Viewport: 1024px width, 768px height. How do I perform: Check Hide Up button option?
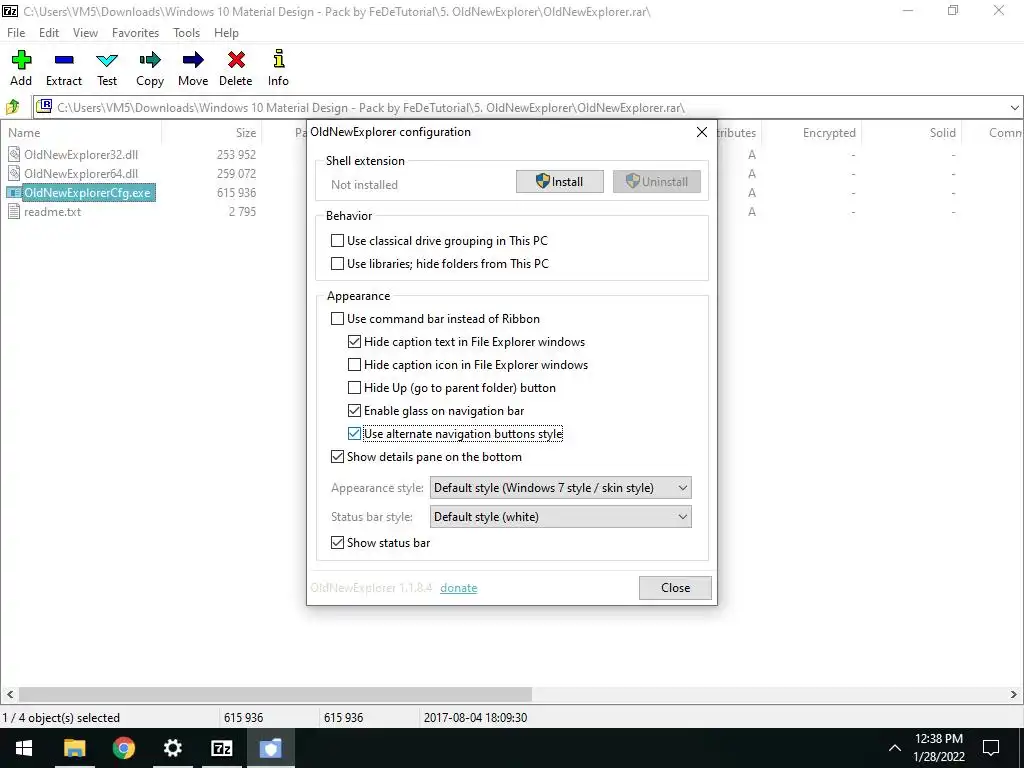coord(355,388)
